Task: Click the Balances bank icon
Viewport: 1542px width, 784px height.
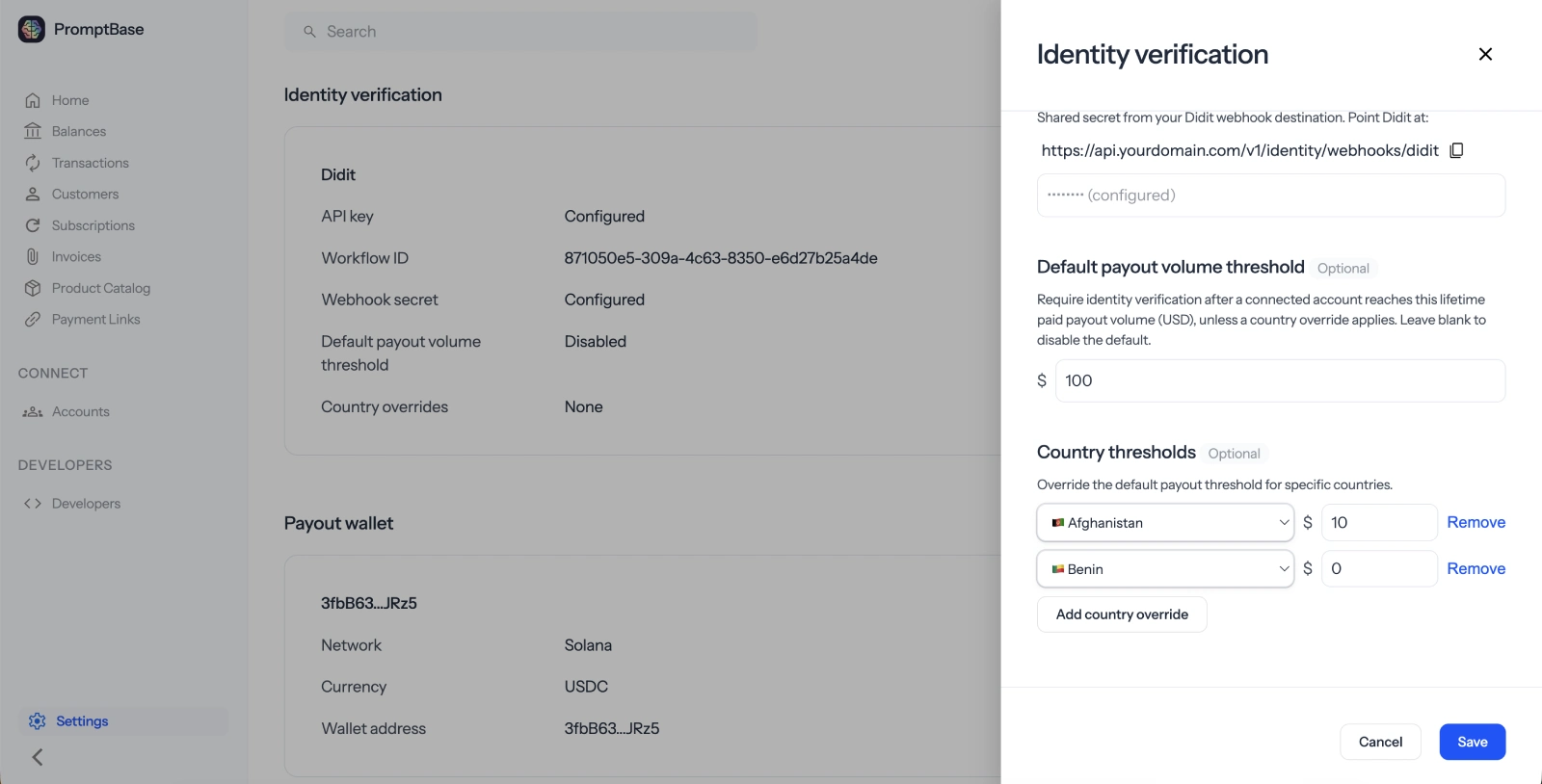Action: coord(33,131)
